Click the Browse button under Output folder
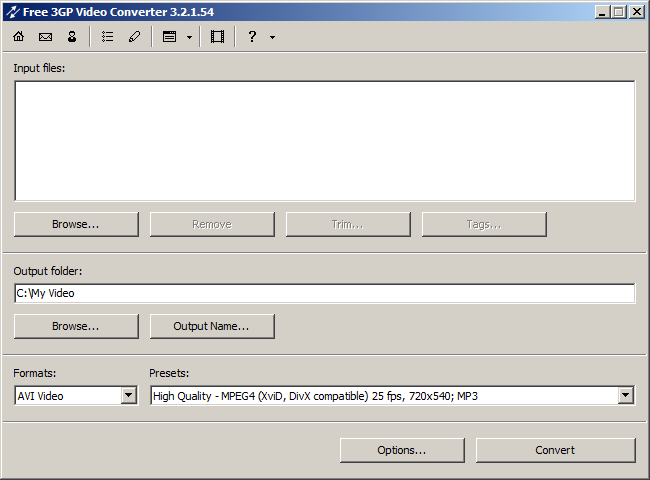650x480 pixels. [x=76, y=326]
